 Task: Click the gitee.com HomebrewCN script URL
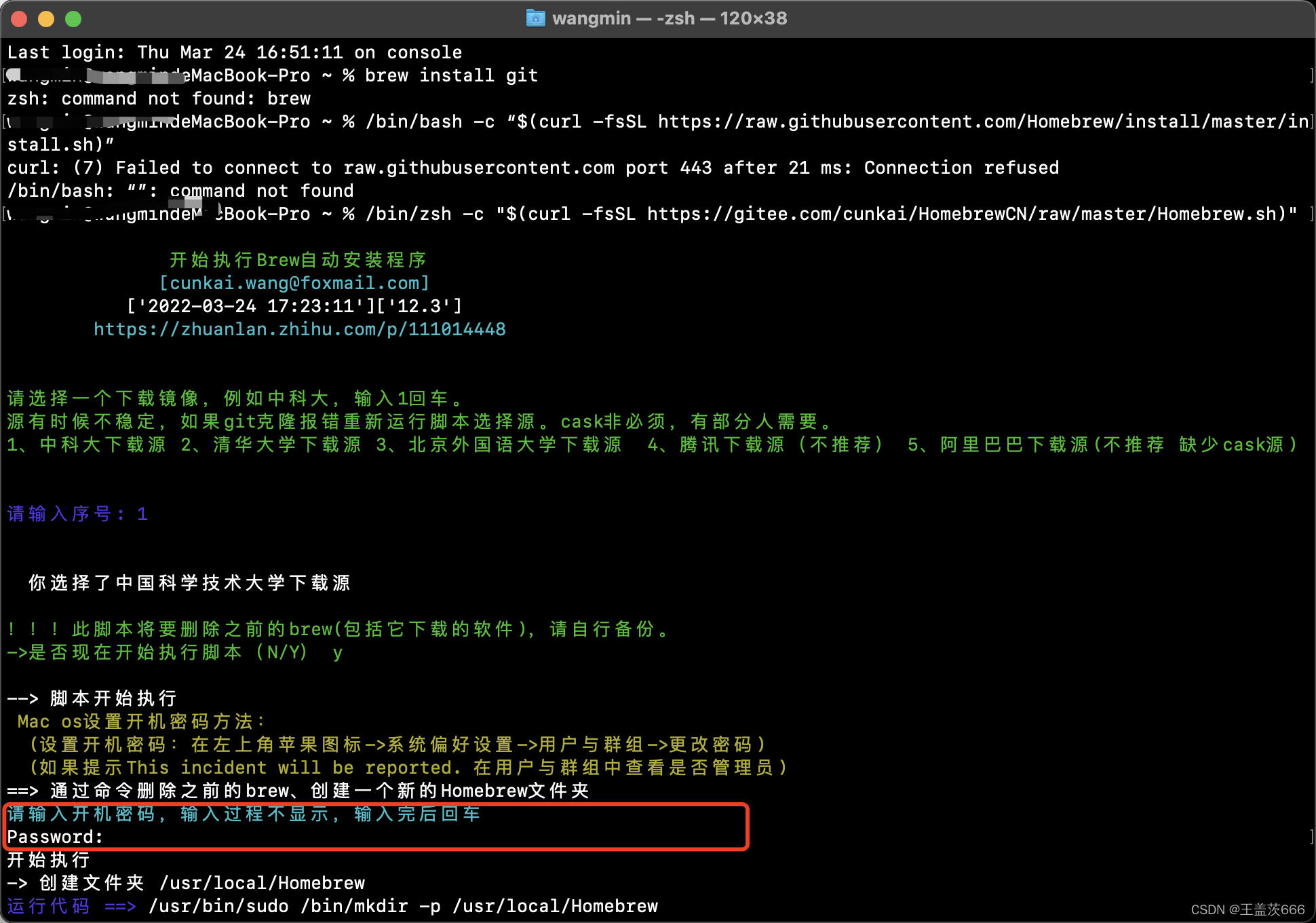click(x=962, y=214)
